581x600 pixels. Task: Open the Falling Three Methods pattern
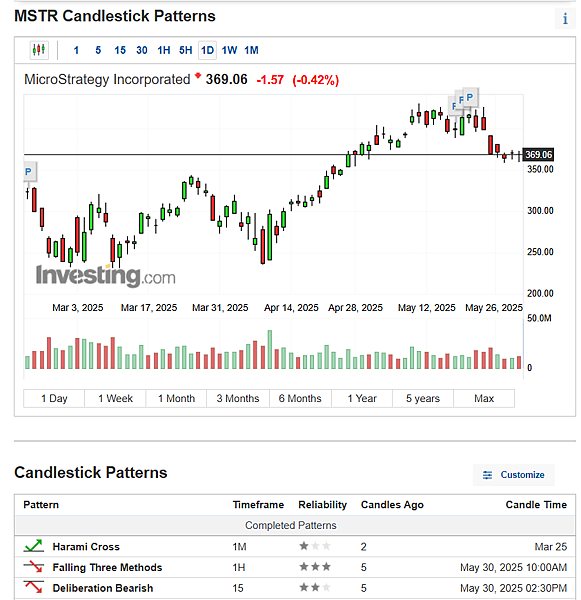[107, 567]
